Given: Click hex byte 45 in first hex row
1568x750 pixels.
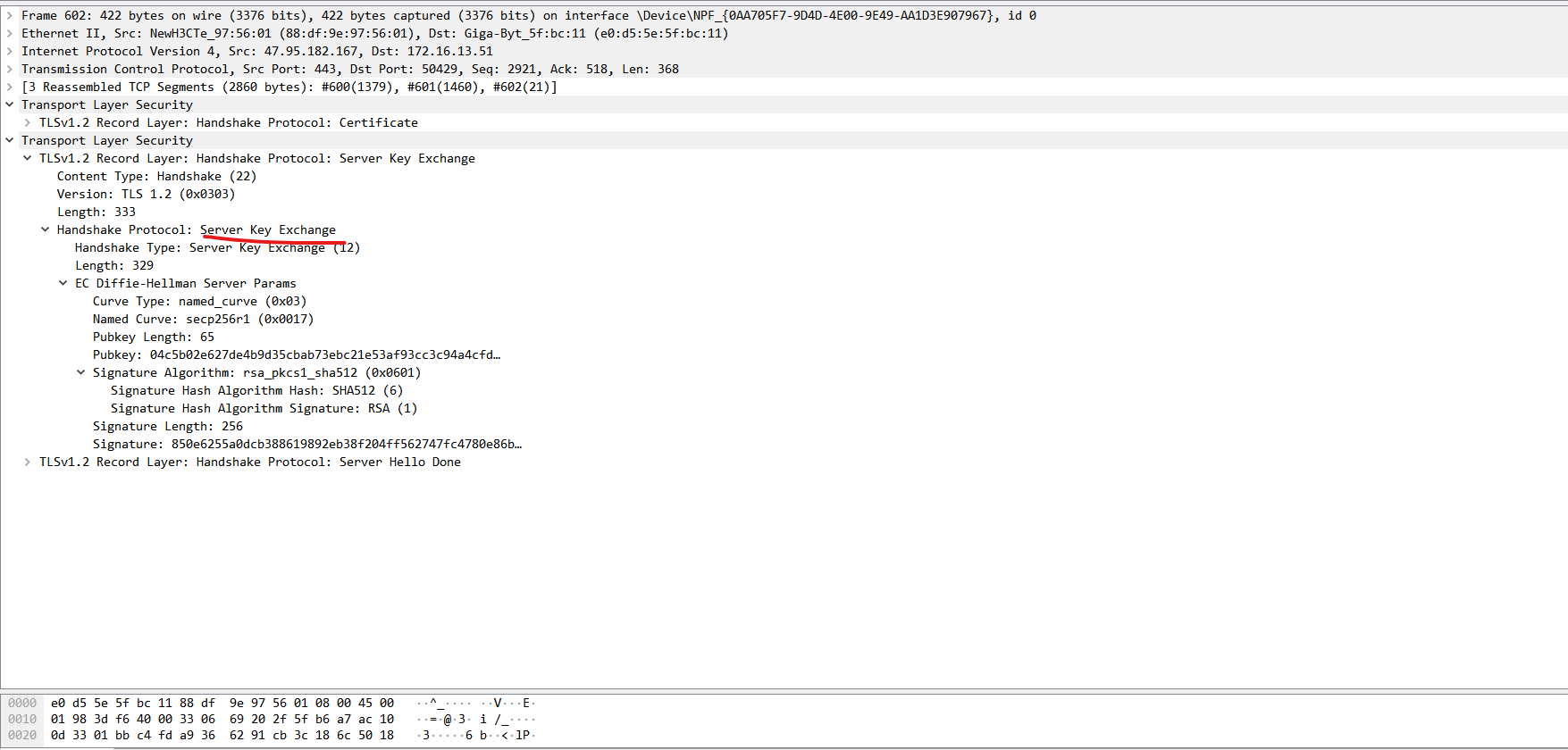Looking at the screenshot, I should pyautogui.click(x=365, y=703).
